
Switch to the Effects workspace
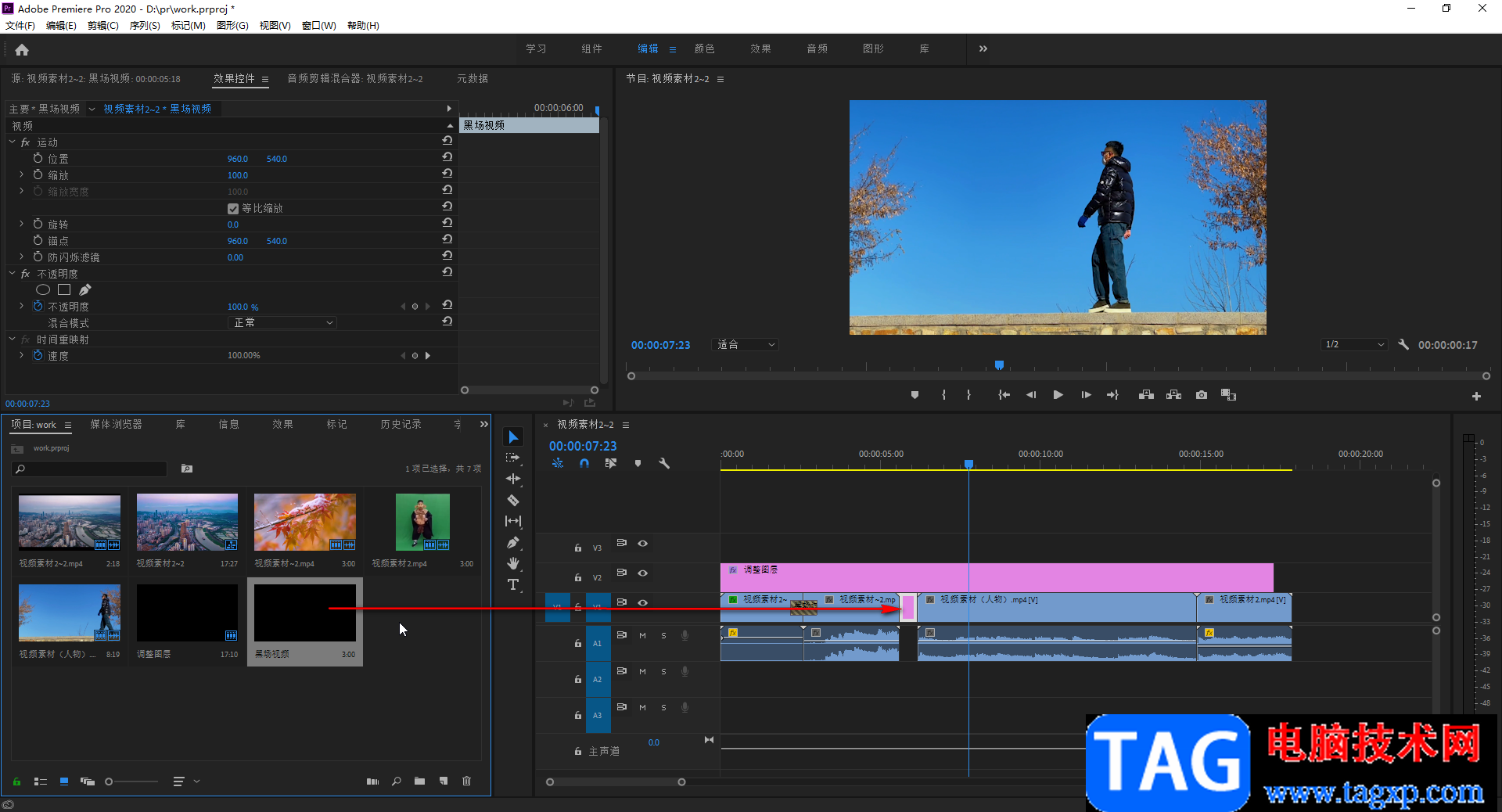tap(760, 49)
